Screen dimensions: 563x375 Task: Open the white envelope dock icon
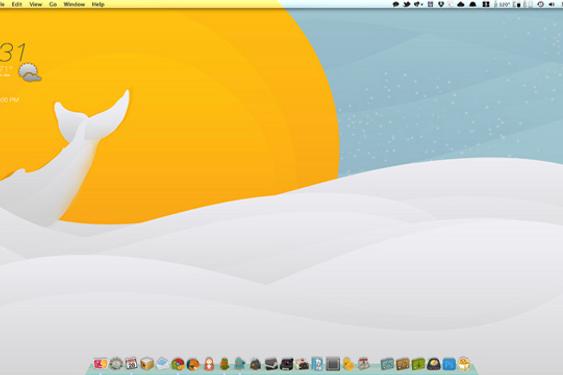pyautogui.click(x=162, y=364)
